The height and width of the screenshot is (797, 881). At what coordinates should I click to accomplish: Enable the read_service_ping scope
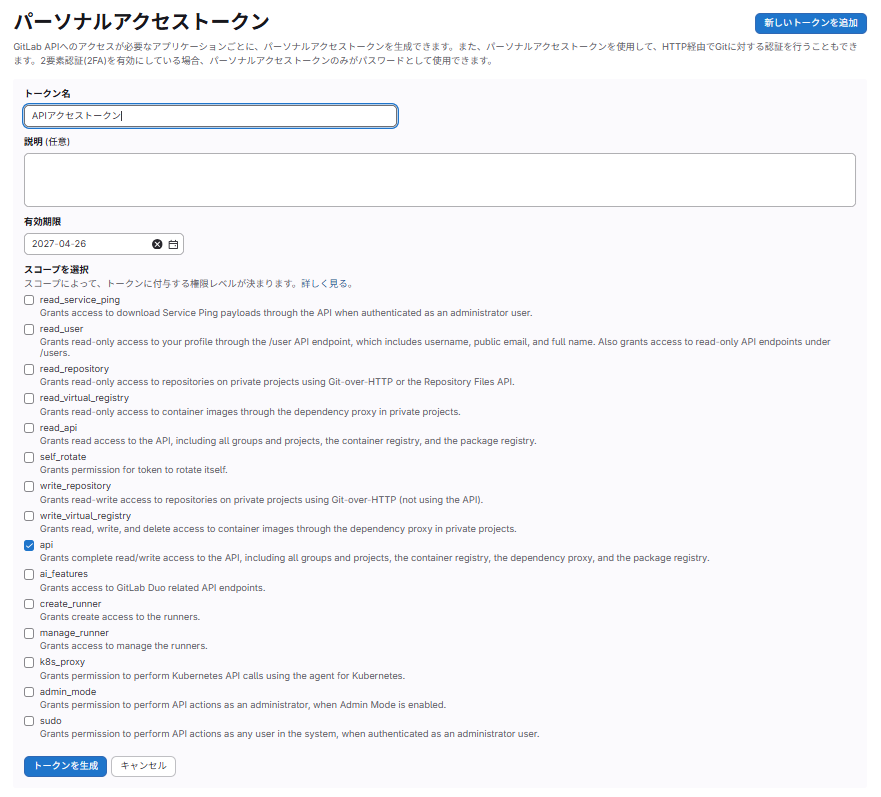click(x=29, y=299)
